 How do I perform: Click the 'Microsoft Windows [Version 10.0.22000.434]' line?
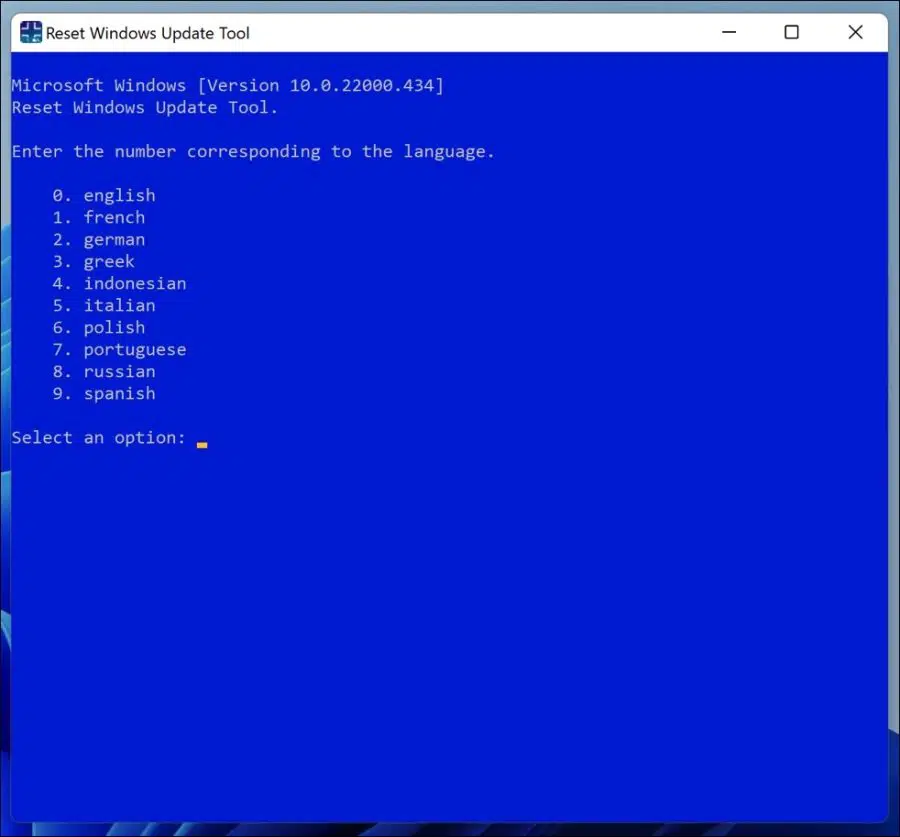tap(228, 86)
